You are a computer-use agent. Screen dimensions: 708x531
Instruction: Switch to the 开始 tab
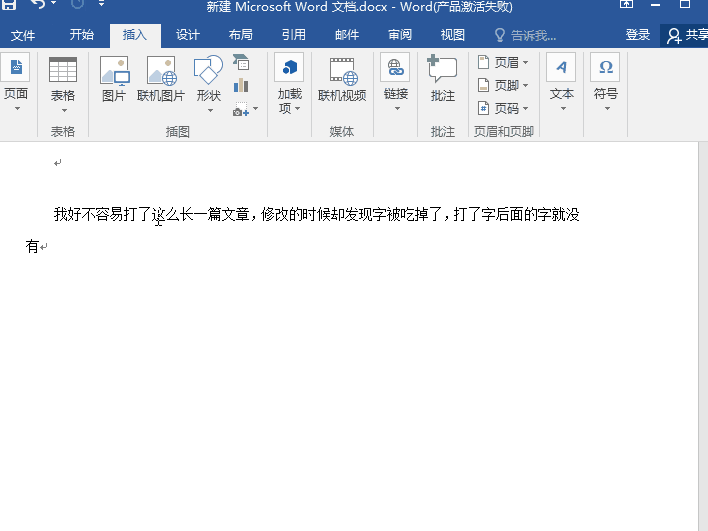pos(82,35)
